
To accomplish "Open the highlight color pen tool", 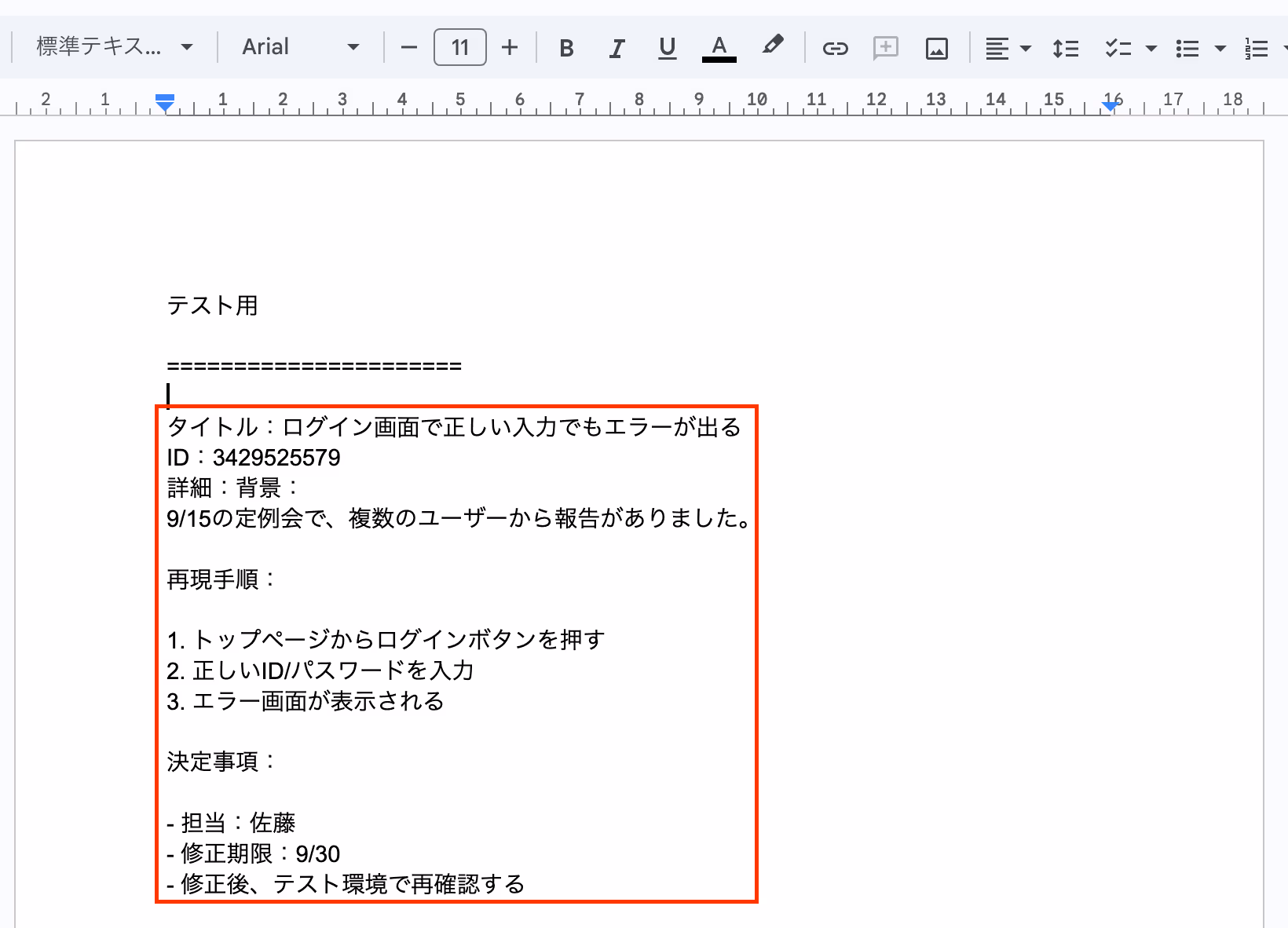I will coord(772,46).
